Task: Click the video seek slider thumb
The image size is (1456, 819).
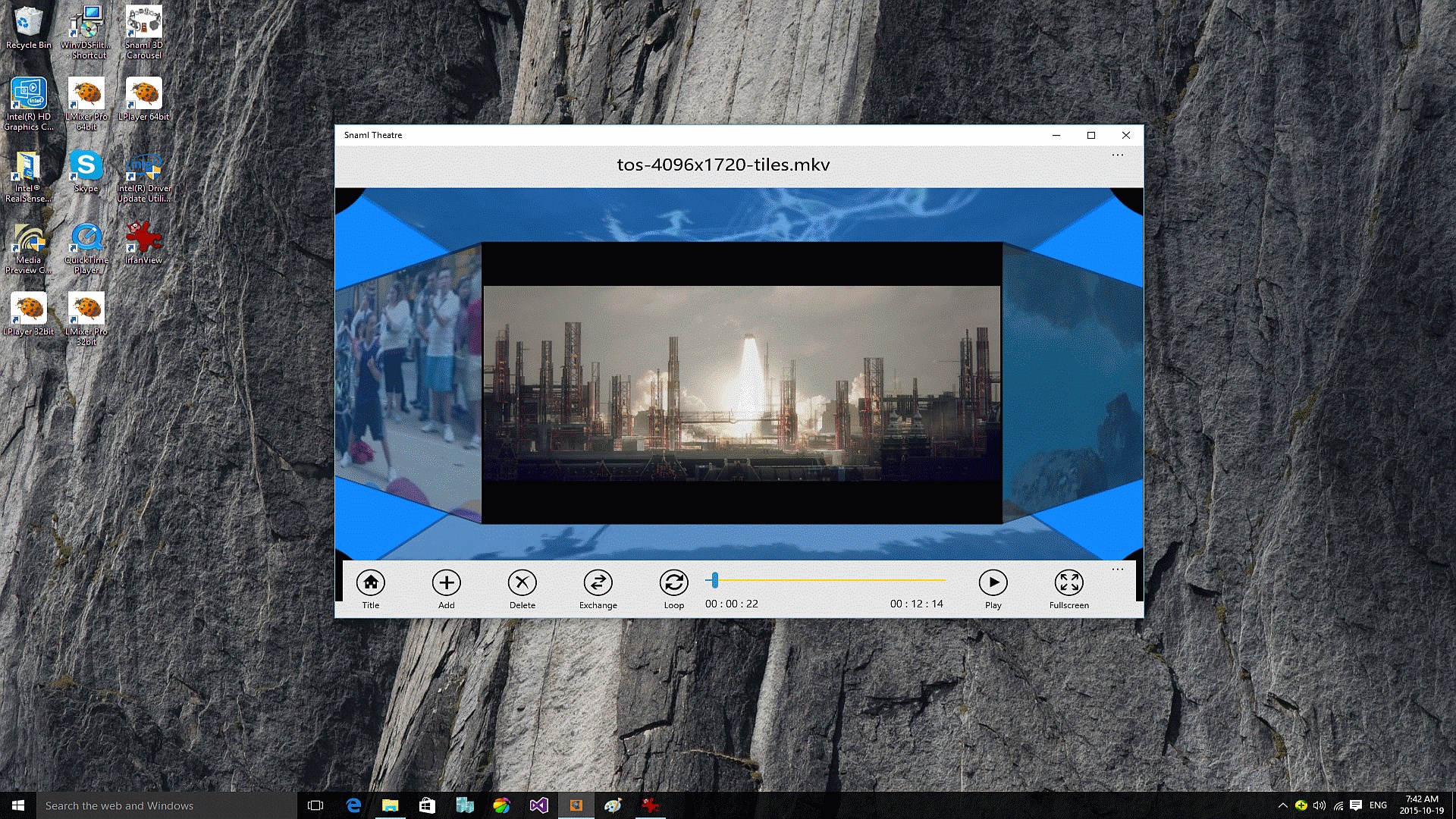Action: tap(714, 581)
